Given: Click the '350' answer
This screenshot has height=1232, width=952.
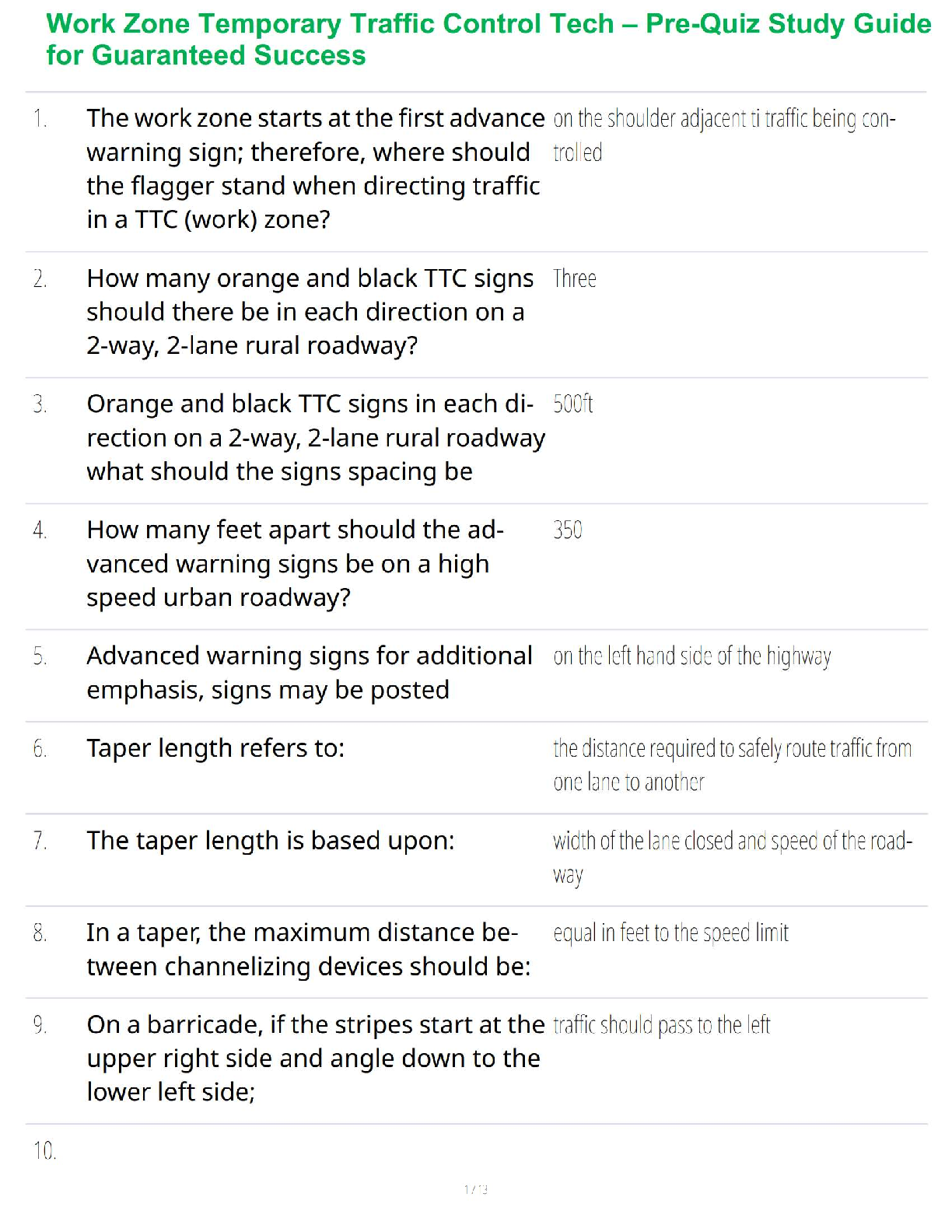Looking at the screenshot, I should pyautogui.click(x=567, y=530).
